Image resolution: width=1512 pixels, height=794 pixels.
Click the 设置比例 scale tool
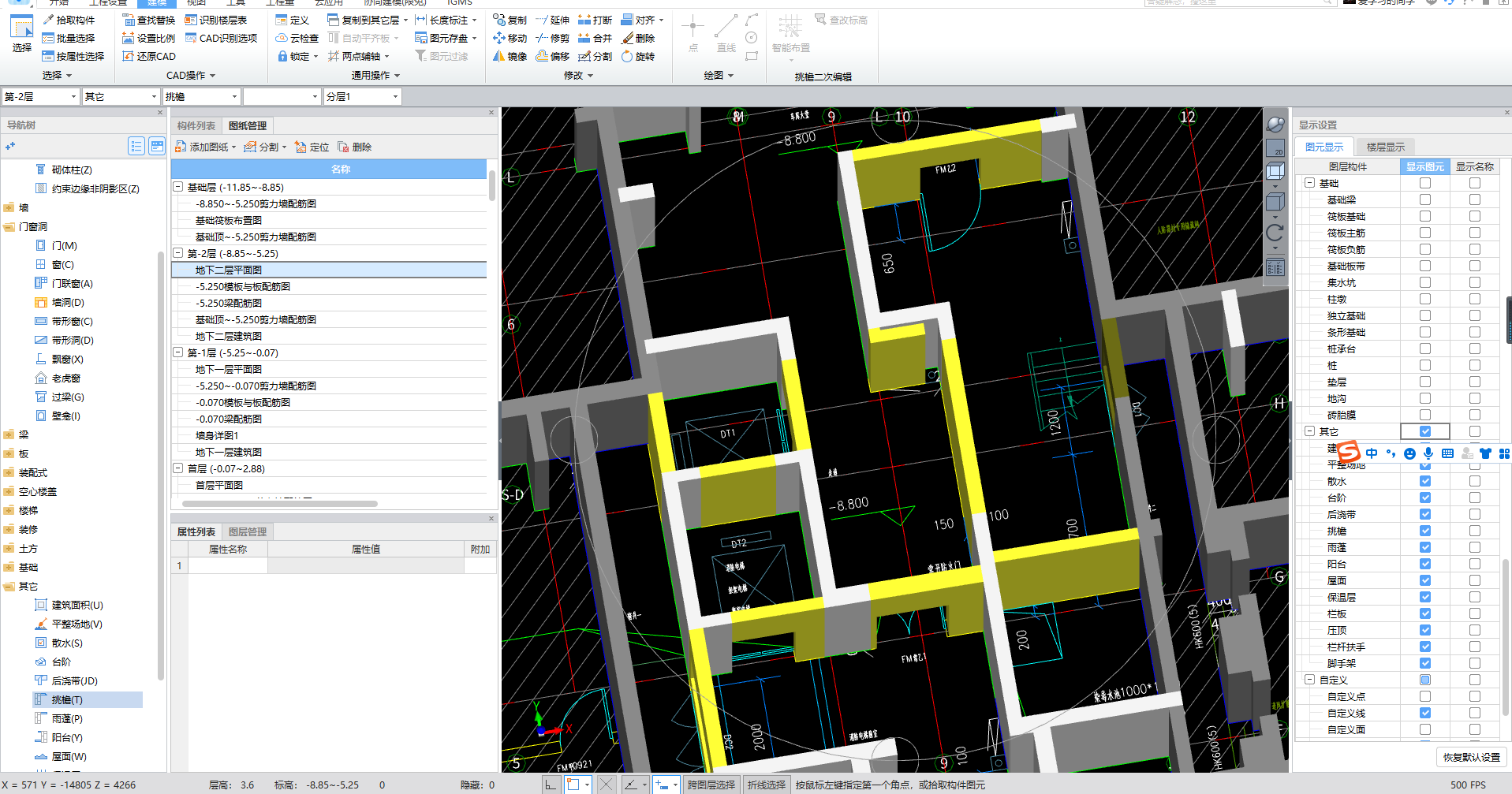point(149,38)
